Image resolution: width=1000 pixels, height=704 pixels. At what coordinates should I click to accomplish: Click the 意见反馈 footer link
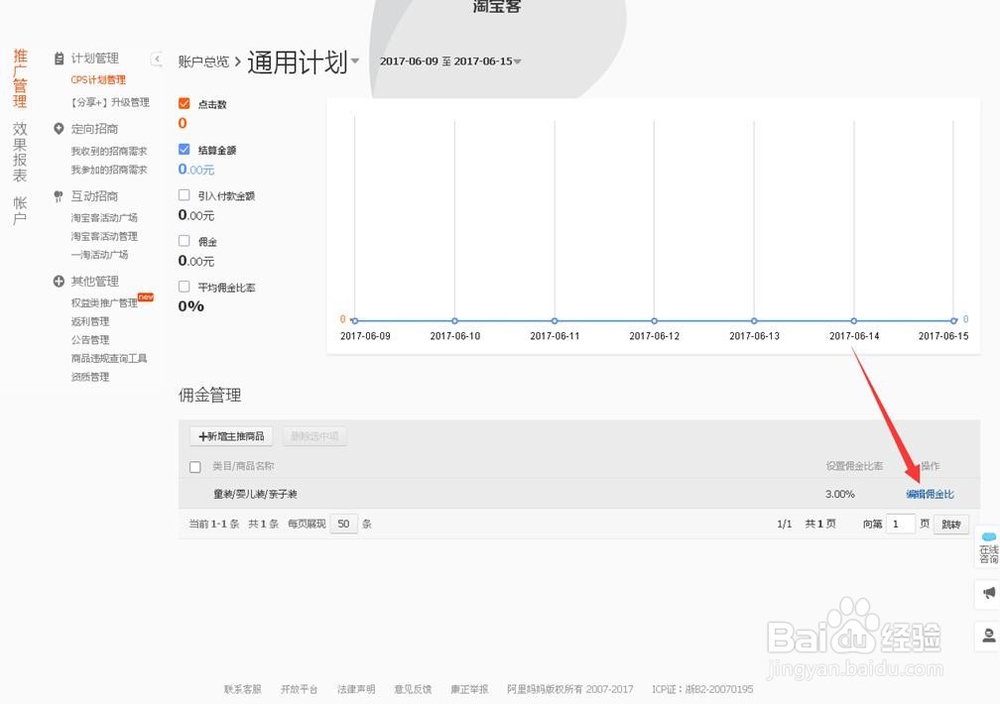[x=413, y=689]
